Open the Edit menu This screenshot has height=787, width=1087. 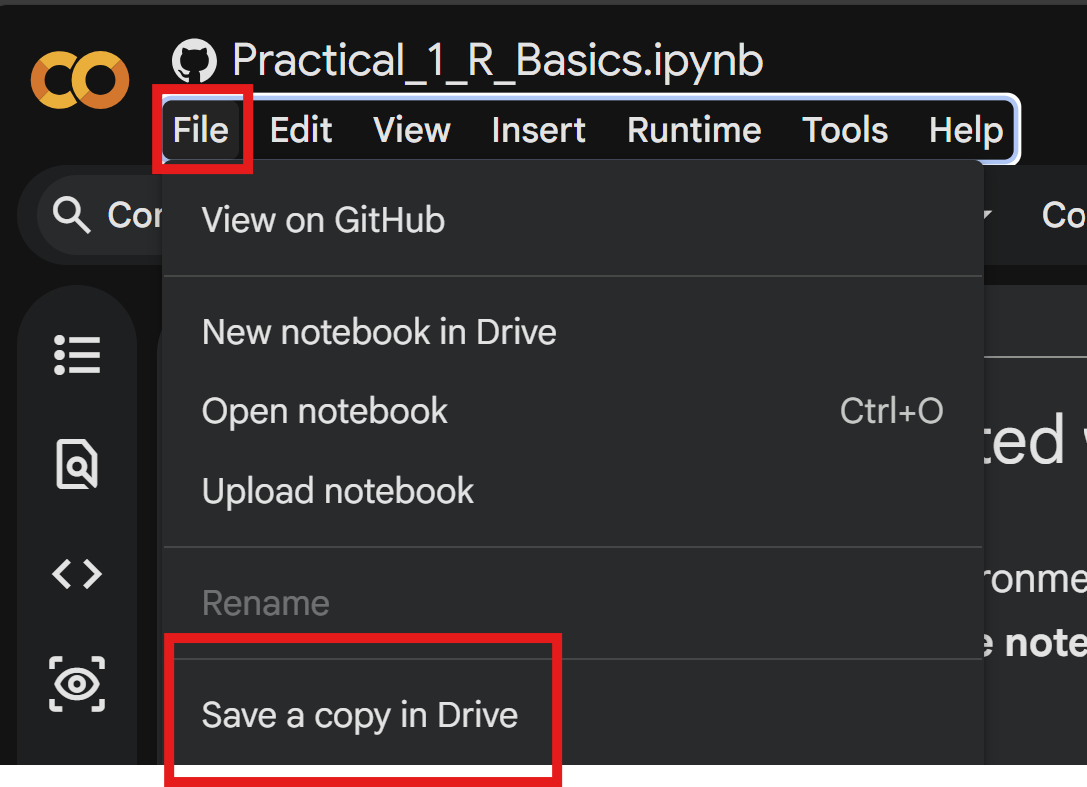301,130
